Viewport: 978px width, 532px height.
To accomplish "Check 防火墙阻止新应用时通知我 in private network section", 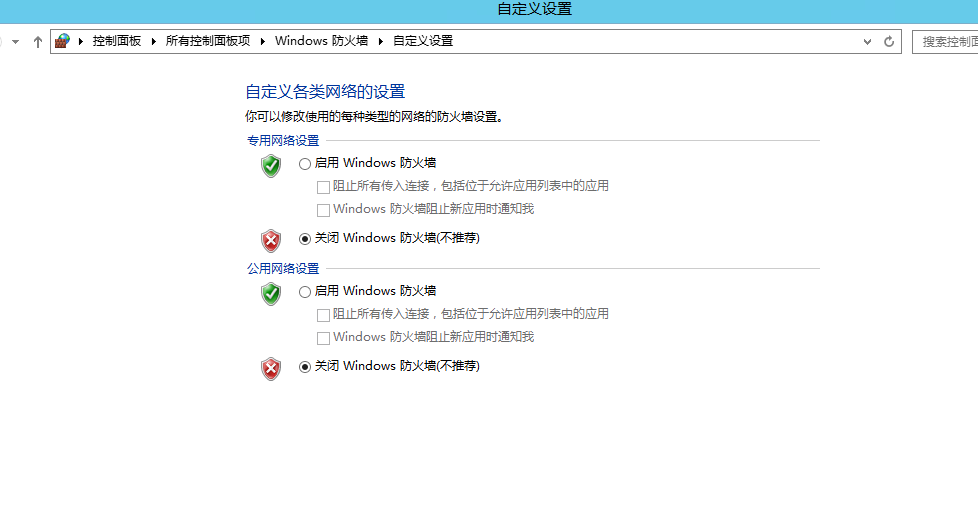I will pyautogui.click(x=323, y=210).
